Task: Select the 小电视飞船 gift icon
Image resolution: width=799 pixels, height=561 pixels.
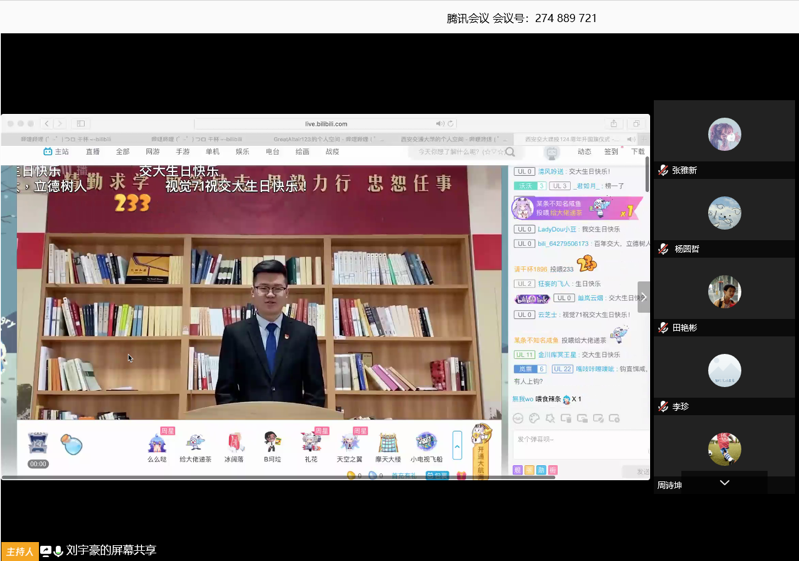Action: [427, 442]
